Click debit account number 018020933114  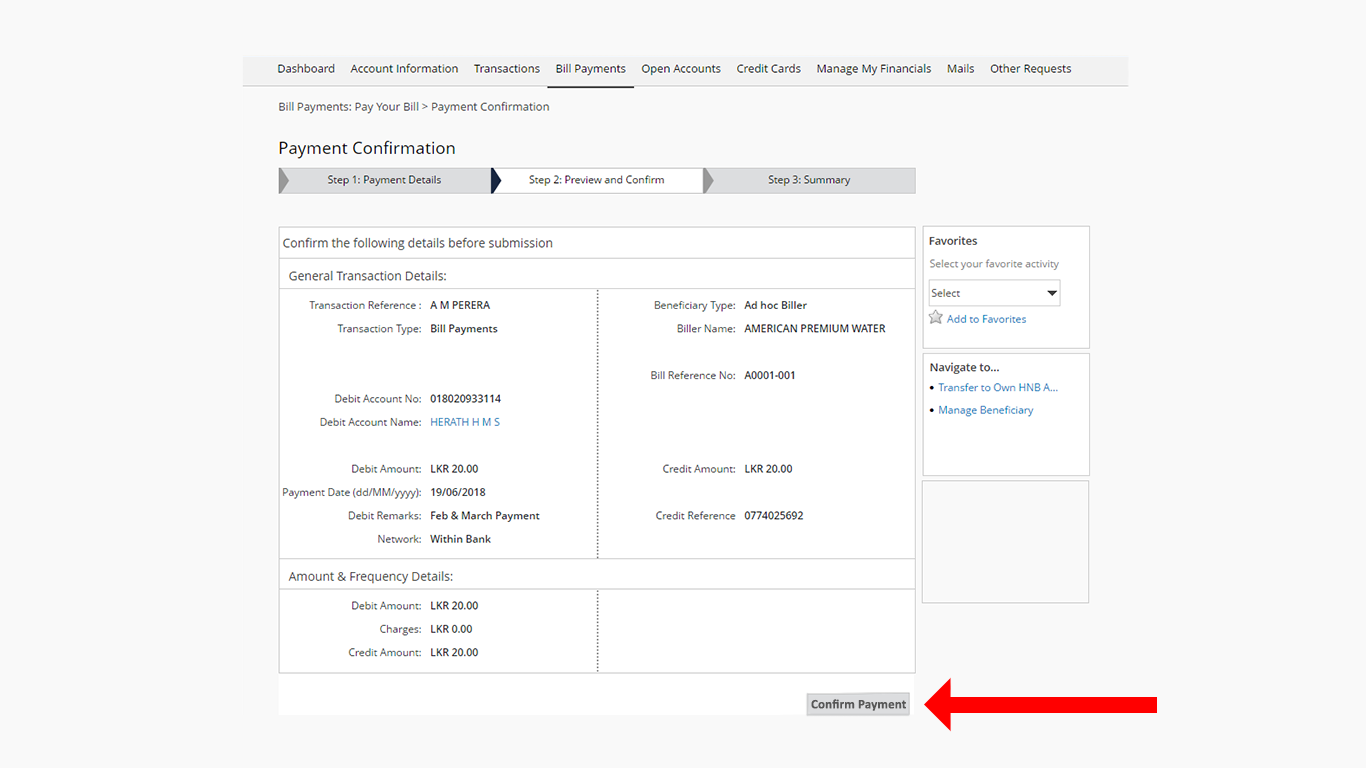tap(466, 399)
